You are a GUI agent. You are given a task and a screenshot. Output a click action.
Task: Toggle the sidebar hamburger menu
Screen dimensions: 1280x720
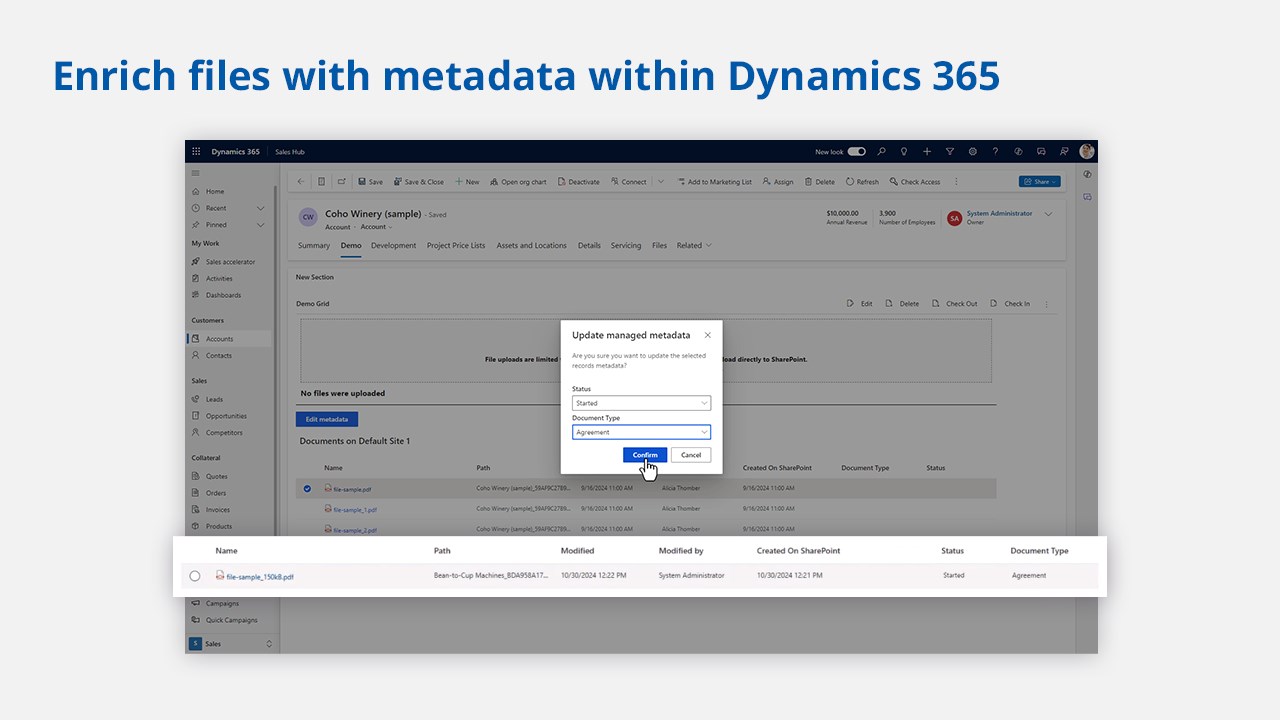(x=196, y=173)
